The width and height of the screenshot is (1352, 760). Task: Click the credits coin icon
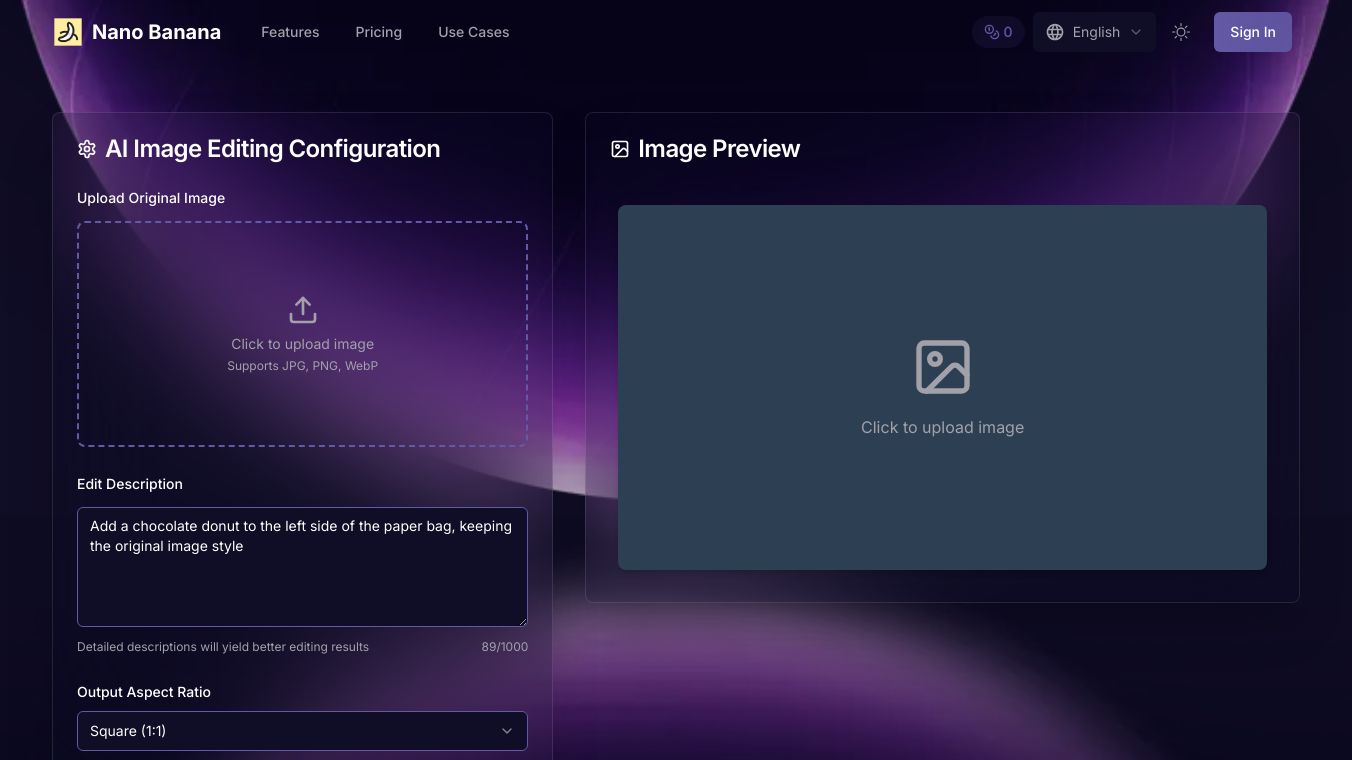point(991,32)
